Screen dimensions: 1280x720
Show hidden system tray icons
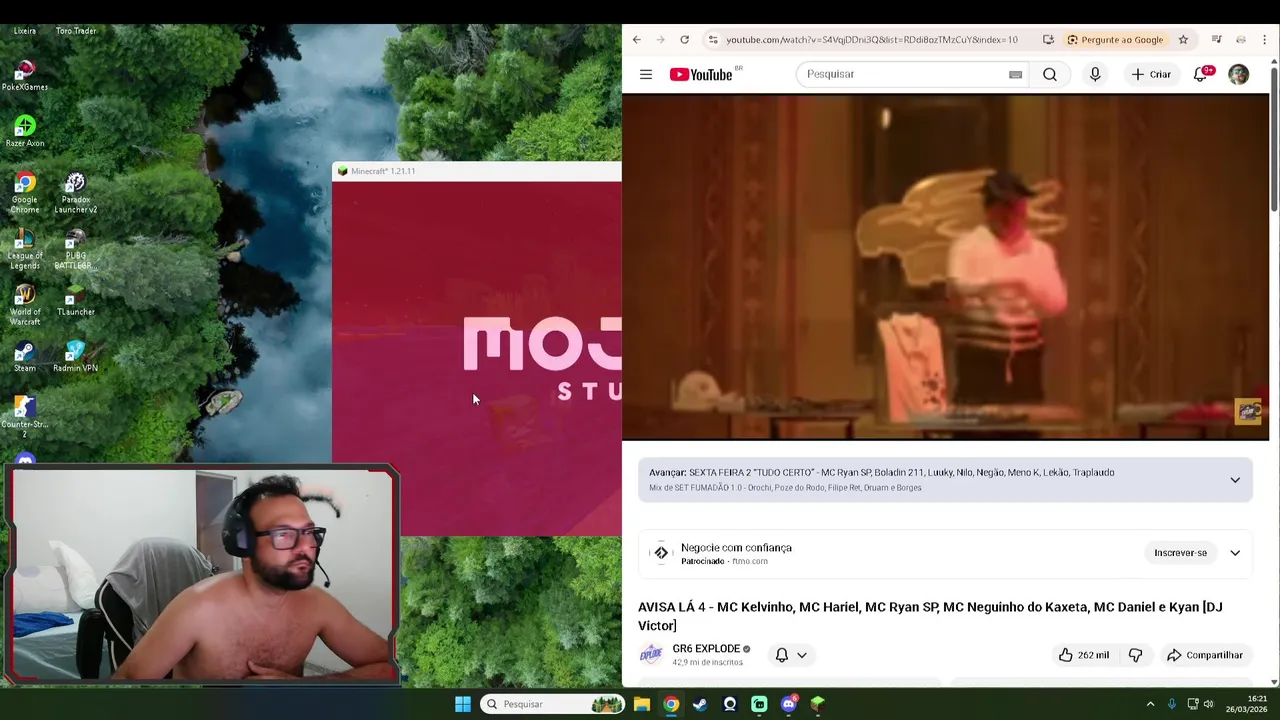pos(1150,704)
